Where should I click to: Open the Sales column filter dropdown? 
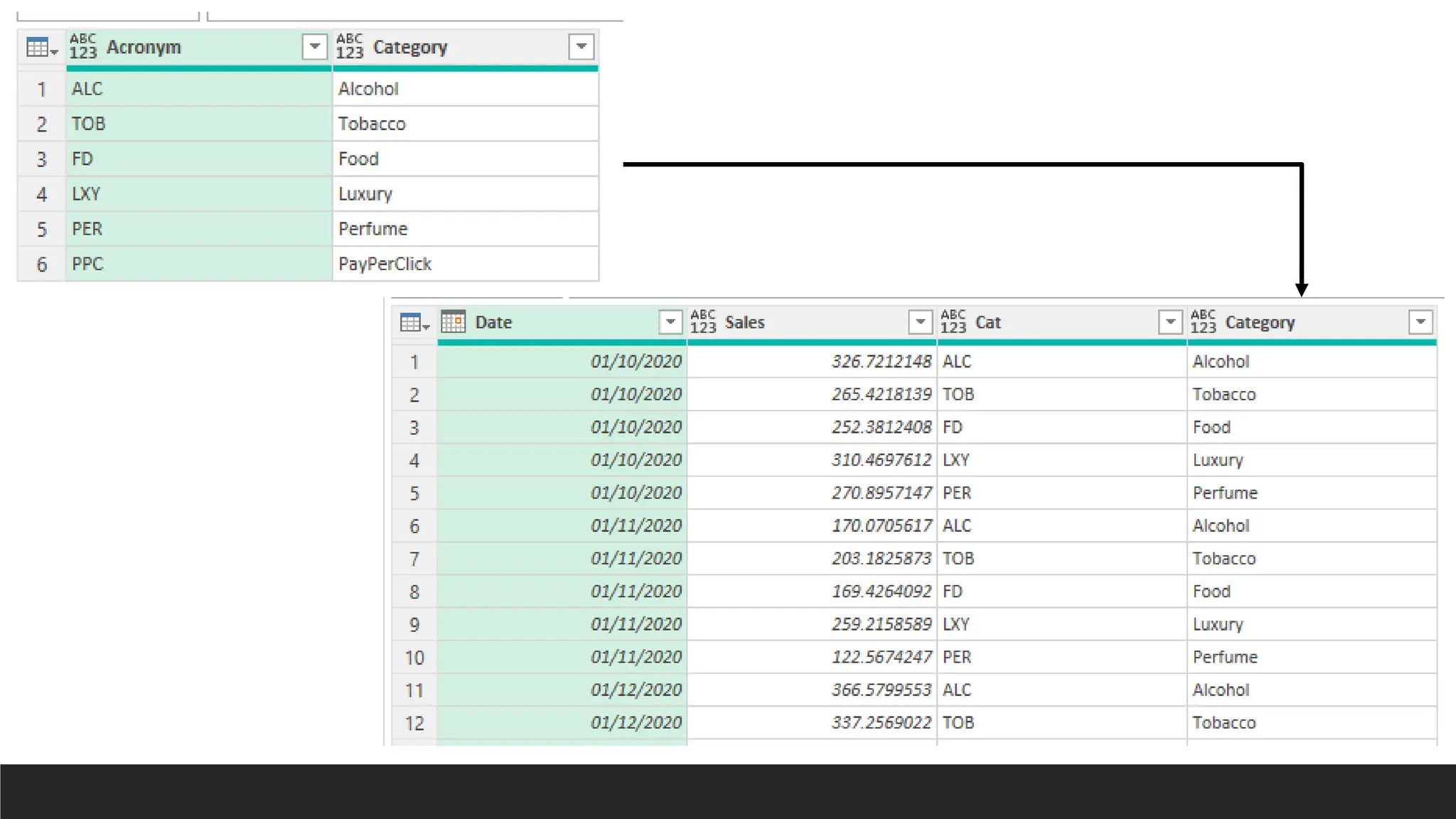pyautogui.click(x=920, y=322)
